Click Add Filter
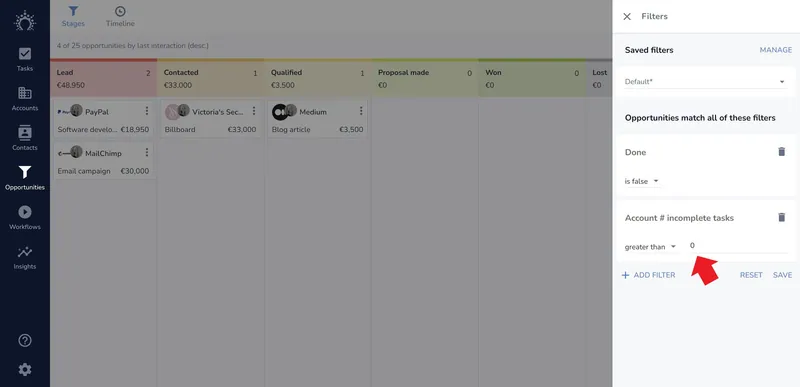 point(648,275)
